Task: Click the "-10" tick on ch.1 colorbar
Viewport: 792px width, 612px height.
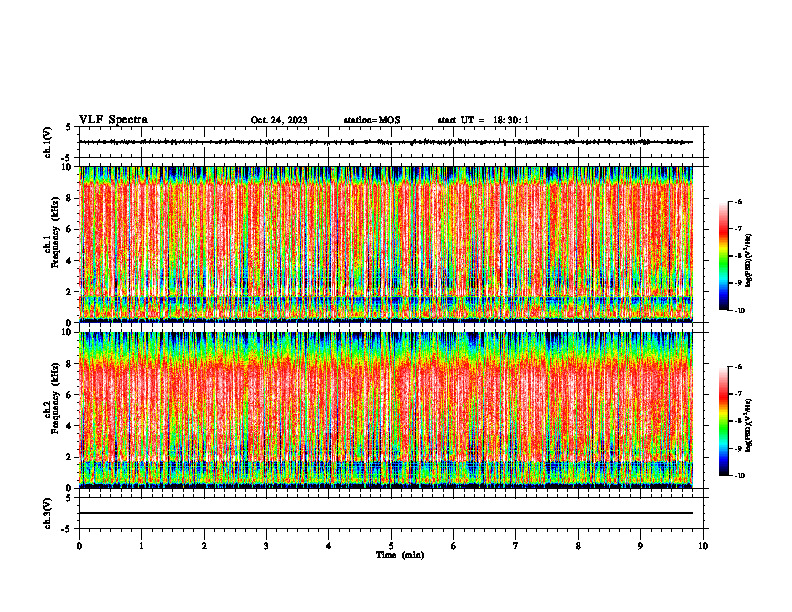Action: 740,311
